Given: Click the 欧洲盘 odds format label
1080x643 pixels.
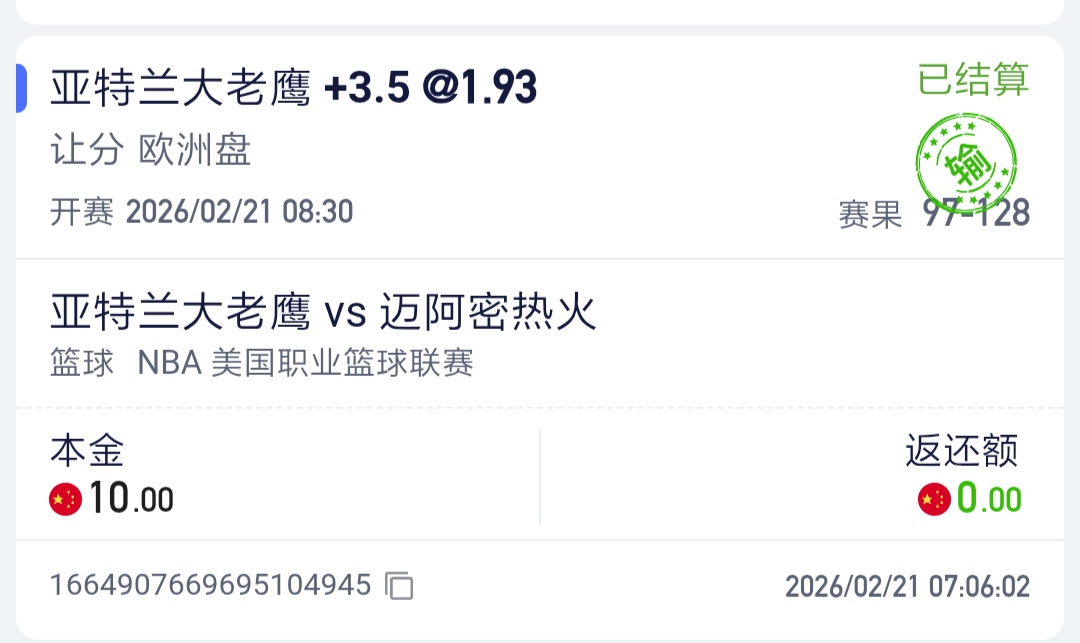Looking at the screenshot, I should (194, 150).
